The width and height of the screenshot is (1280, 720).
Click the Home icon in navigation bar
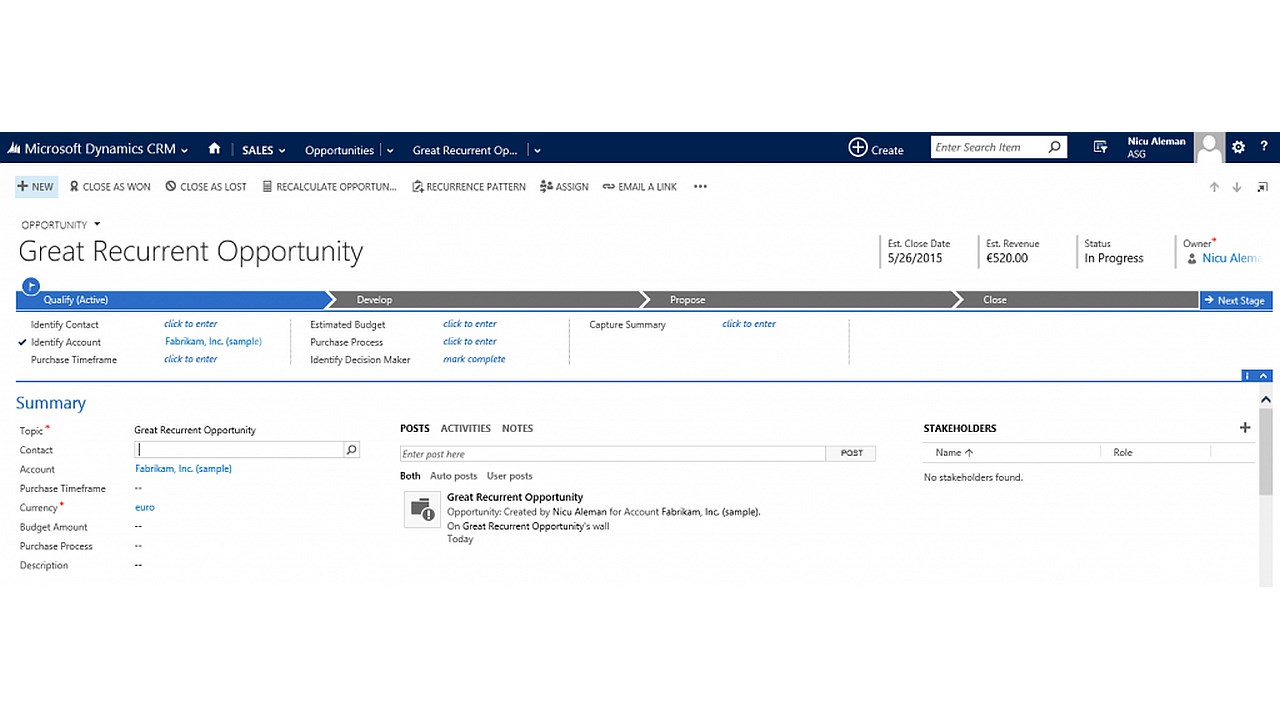tap(214, 148)
